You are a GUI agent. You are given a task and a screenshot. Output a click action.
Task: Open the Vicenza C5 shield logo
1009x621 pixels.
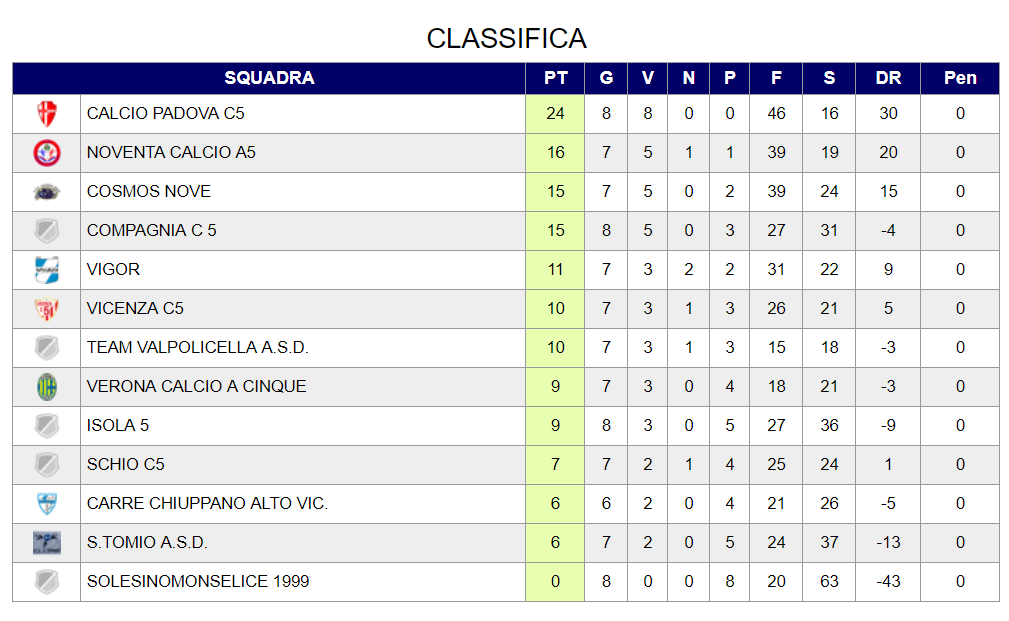[x=47, y=309]
